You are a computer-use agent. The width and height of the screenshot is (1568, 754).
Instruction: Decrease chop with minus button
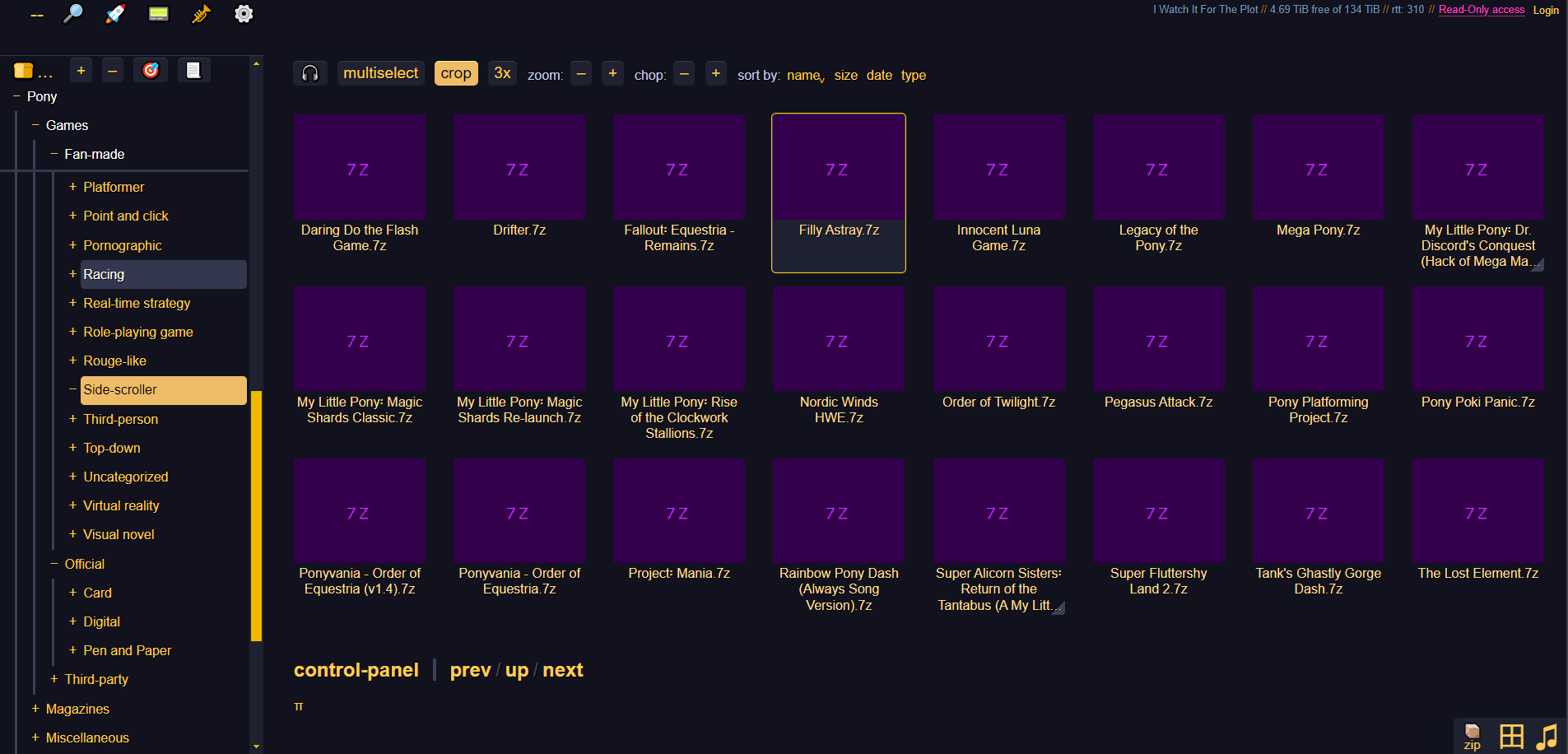tap(684, 73)
